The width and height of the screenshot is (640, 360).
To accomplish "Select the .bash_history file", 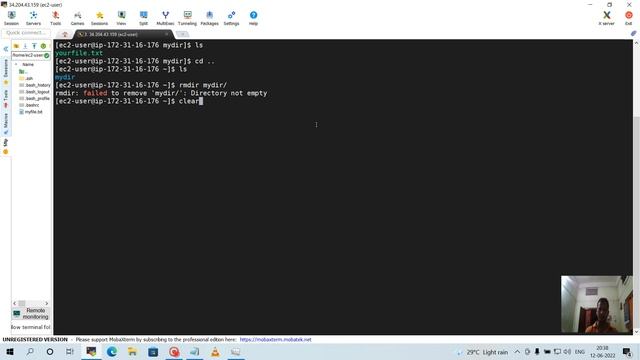I will (35, 85).
